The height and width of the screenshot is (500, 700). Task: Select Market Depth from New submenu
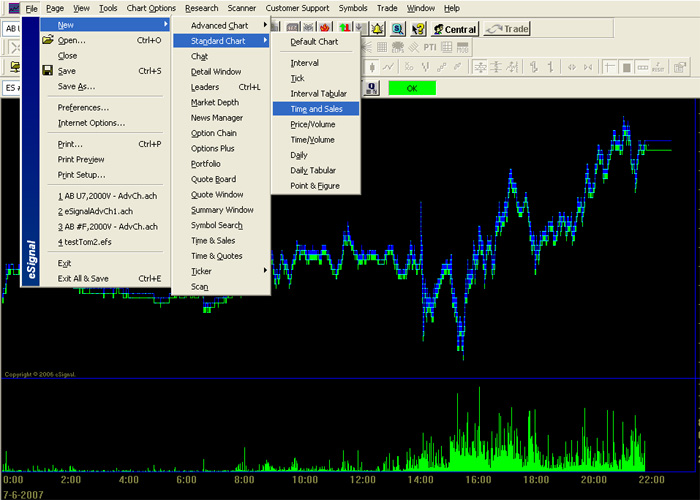click(217, 102)
